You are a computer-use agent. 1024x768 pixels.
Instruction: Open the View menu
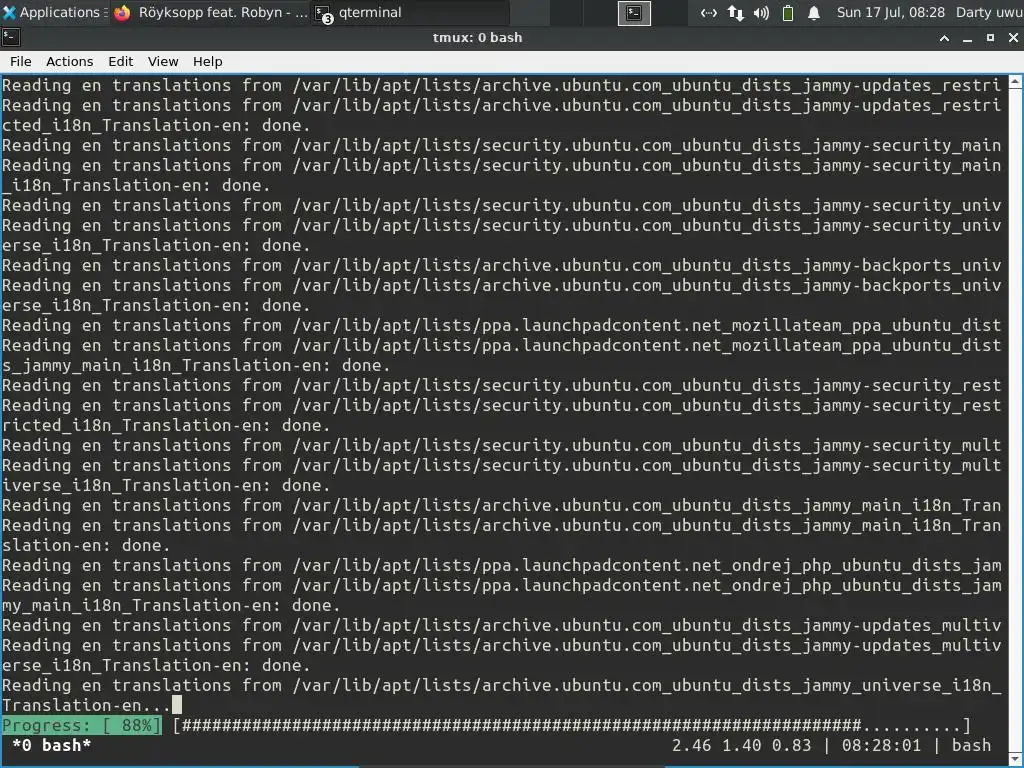coord(163,61)
